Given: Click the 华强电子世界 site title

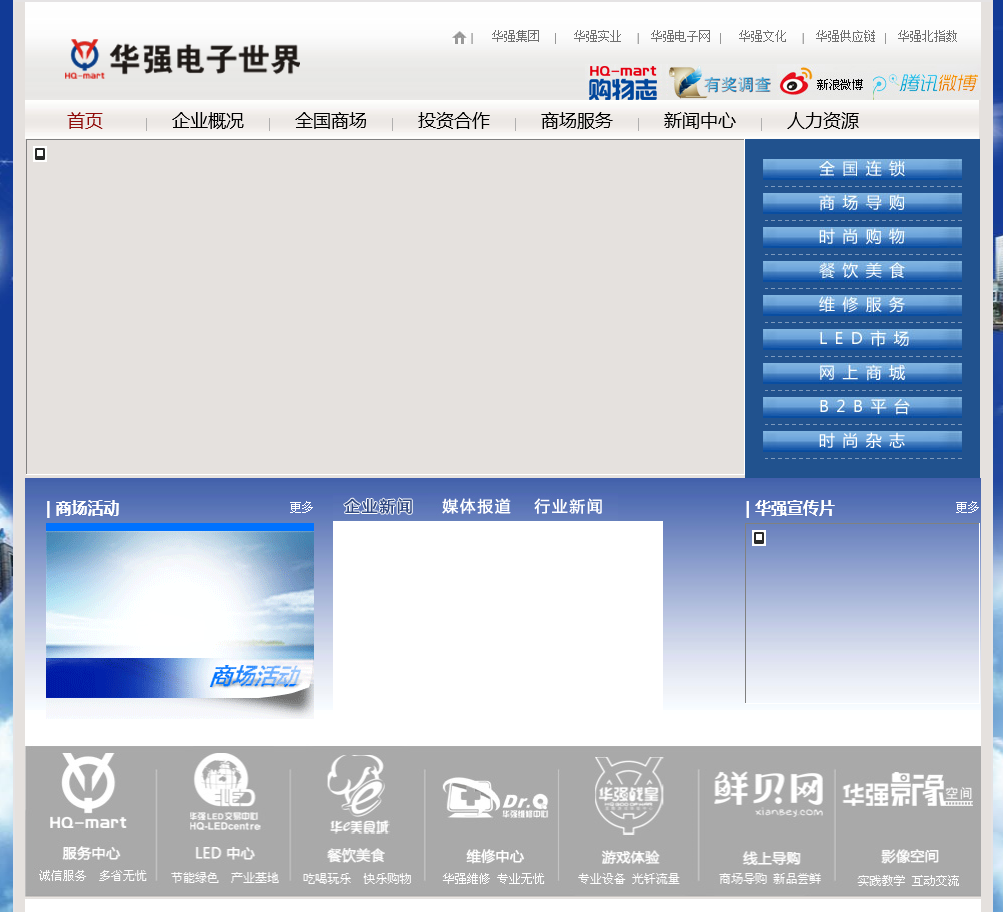Looking at the screenshot, I should (205, 59).
